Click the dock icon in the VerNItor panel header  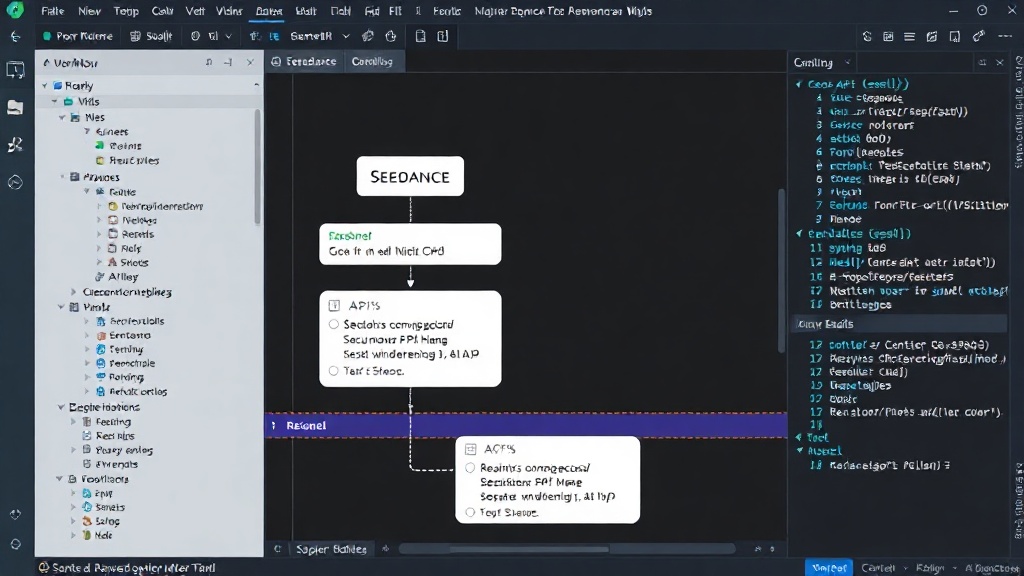pyautogui.click(x=228, y=63)
